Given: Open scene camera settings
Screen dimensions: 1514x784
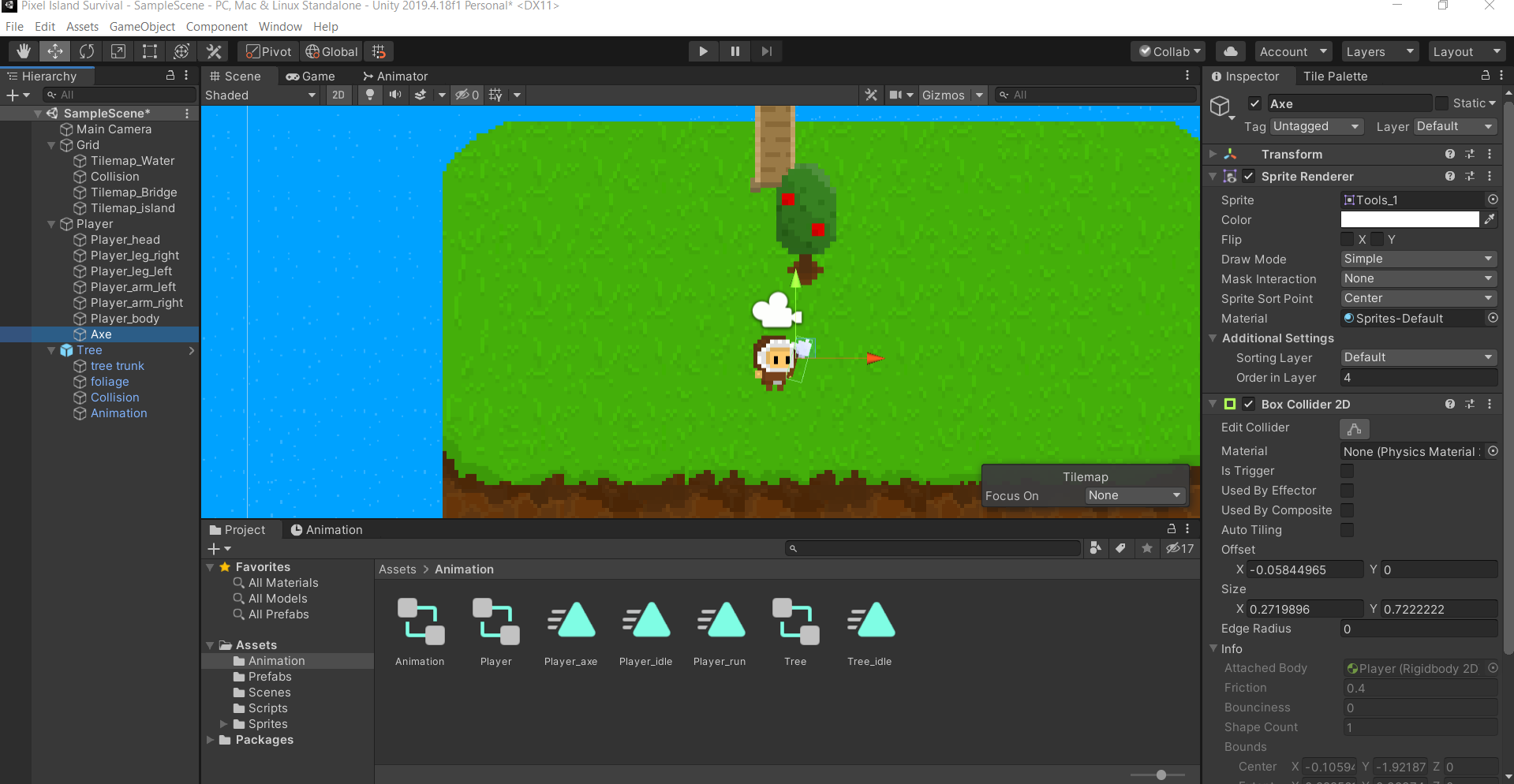Looking at the screenshot, I should point(901,95).
